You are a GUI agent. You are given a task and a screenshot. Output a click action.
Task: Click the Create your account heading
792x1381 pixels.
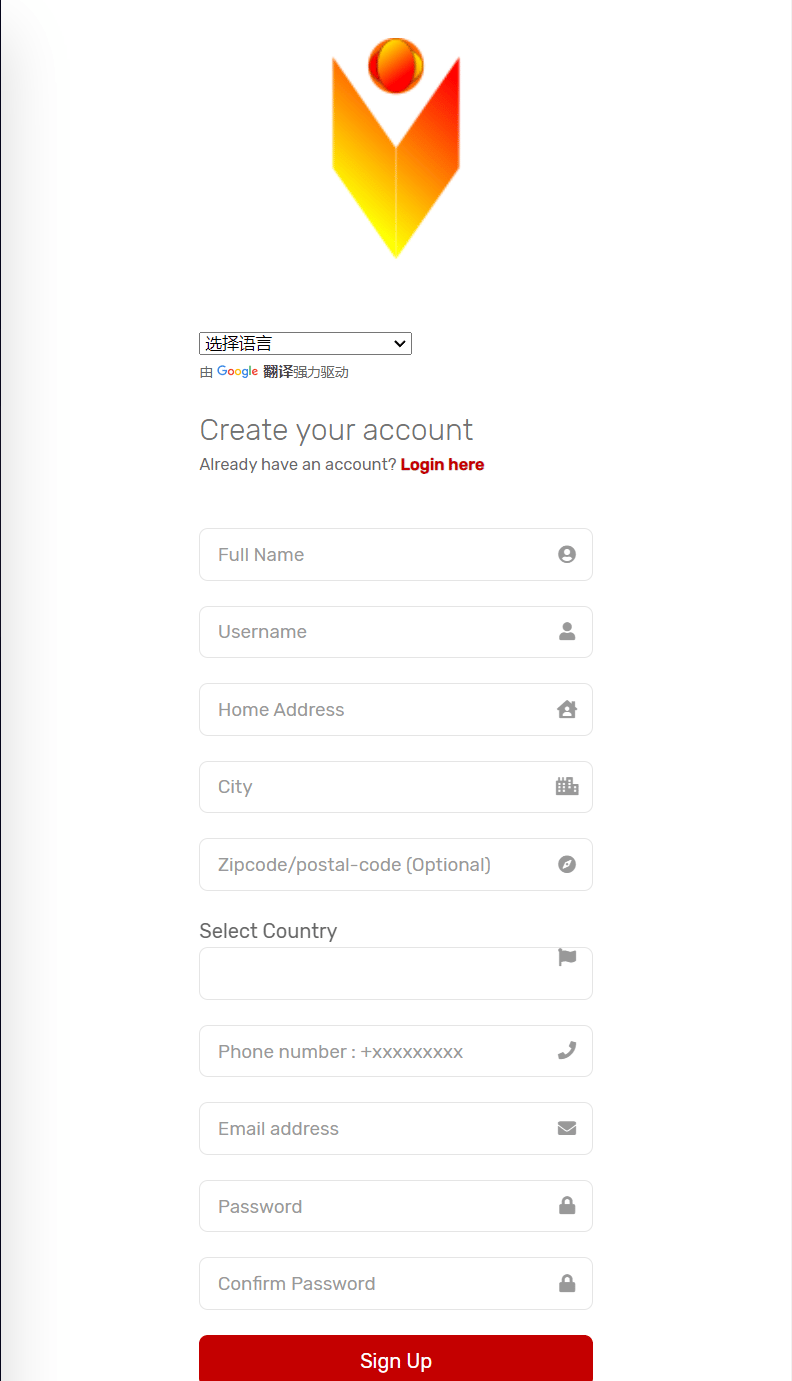(336, 430)
